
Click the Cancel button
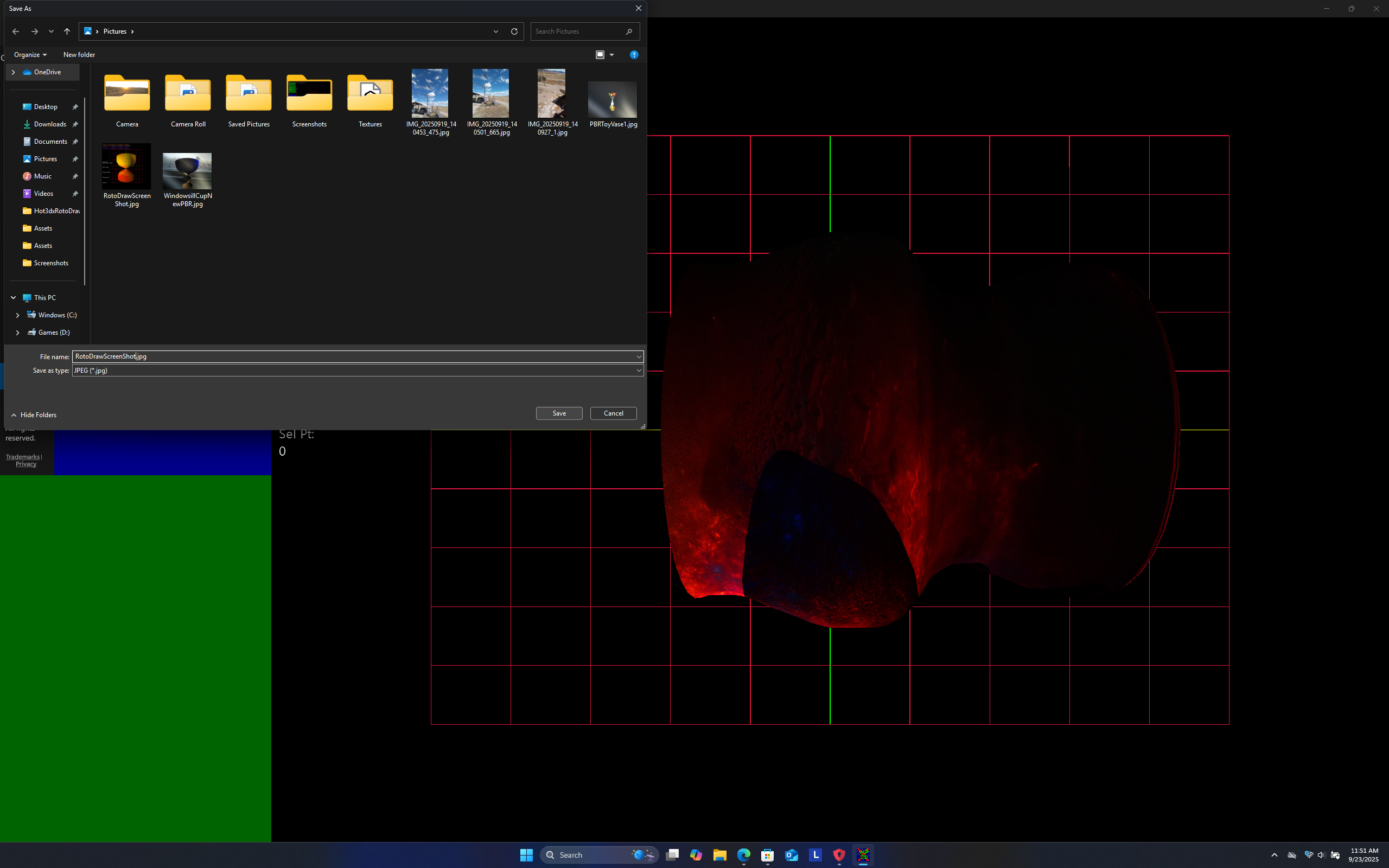pos(613,413)
